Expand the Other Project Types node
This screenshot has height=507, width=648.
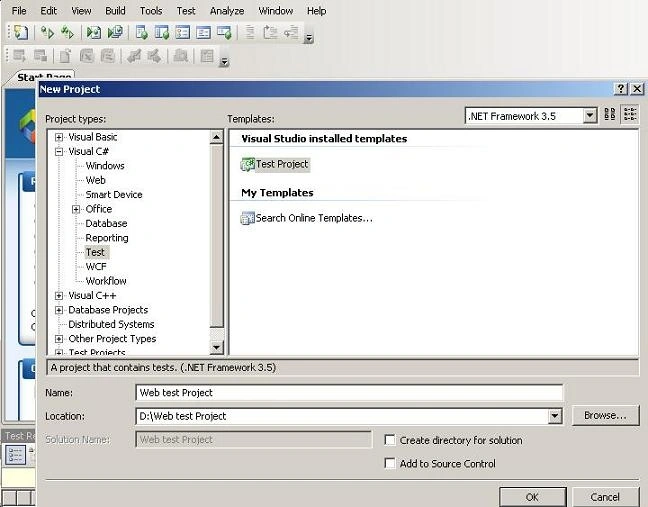(59, 339)
